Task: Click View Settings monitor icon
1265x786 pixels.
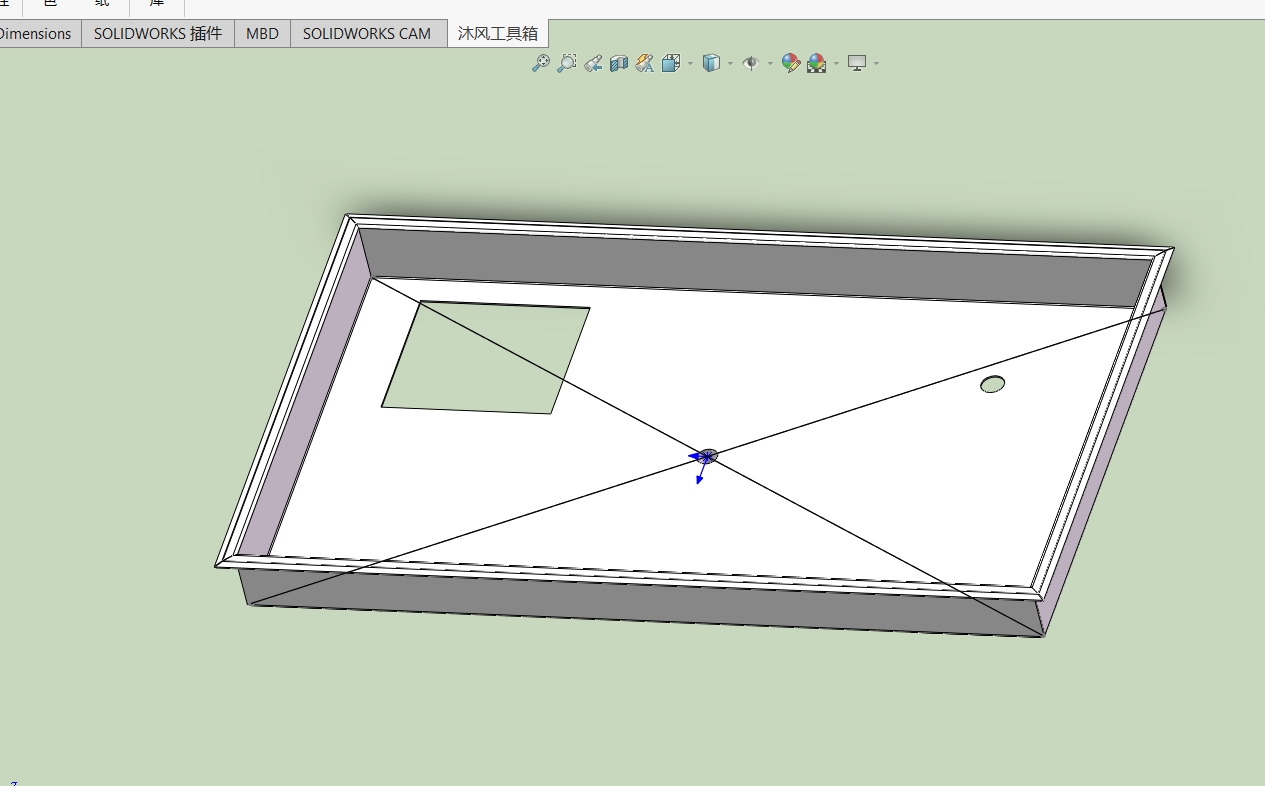Action: coord(857,63)
